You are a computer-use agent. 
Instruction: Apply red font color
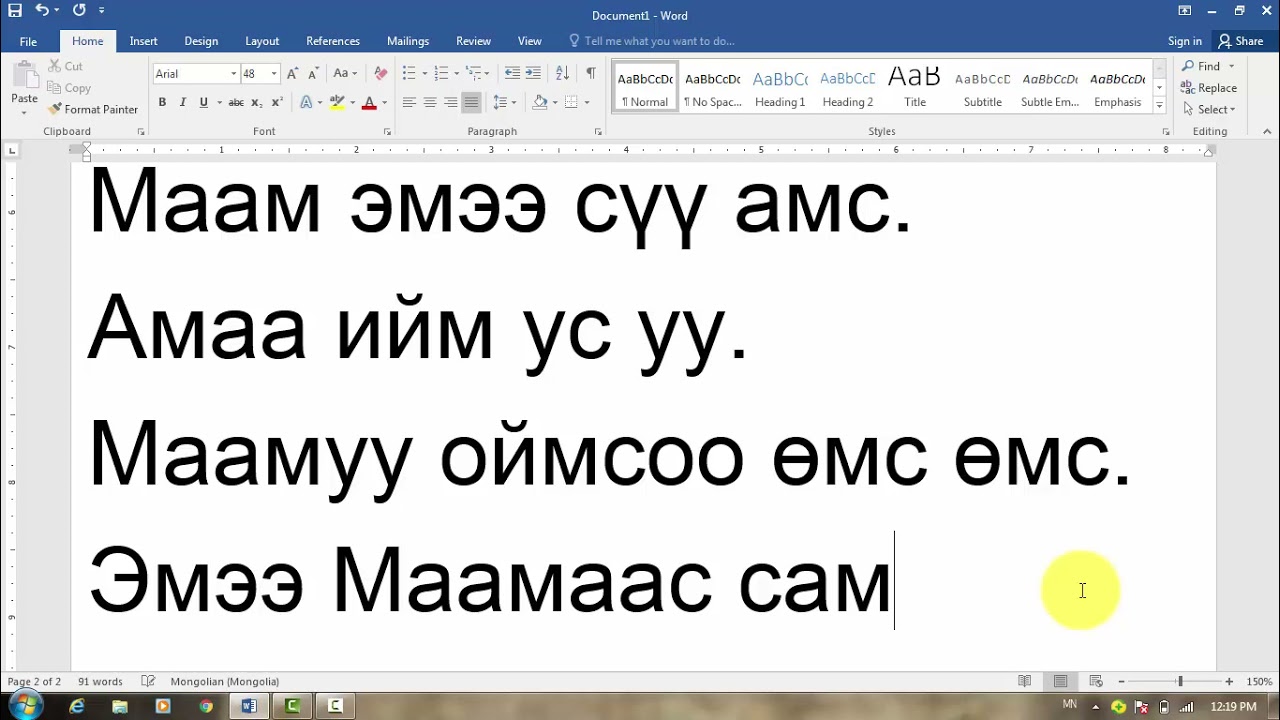click(x=369, y=102)
